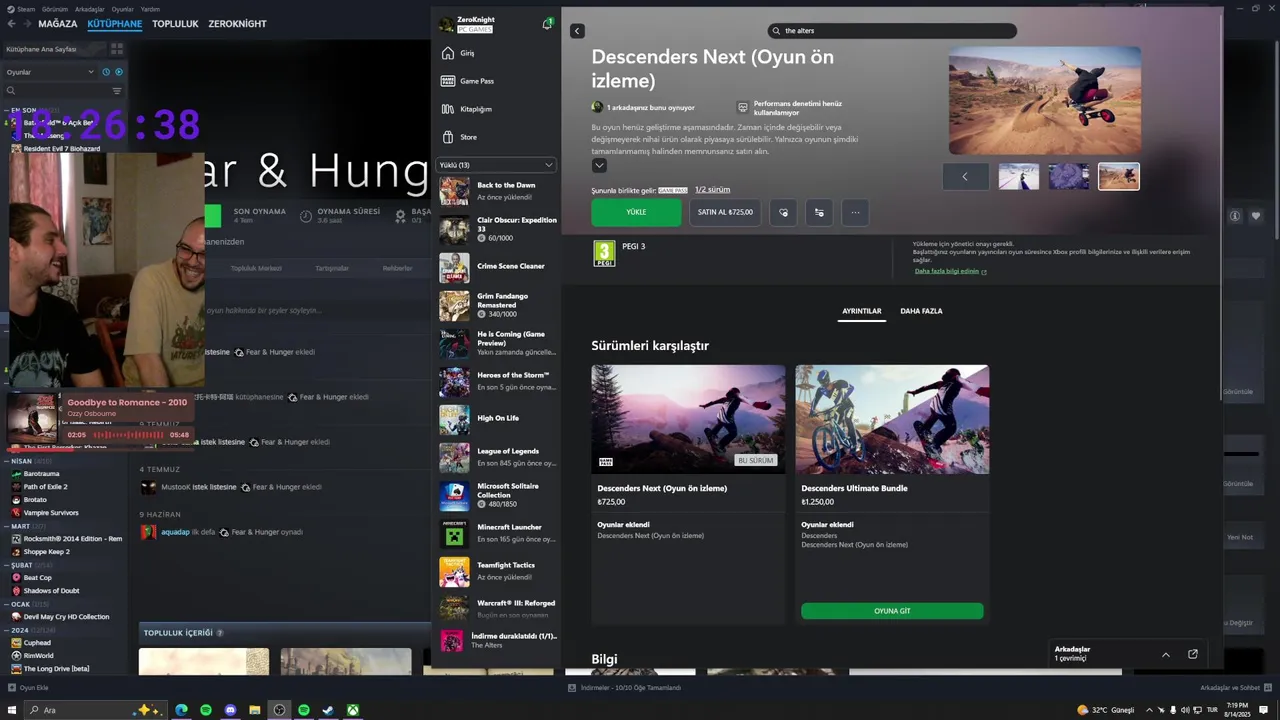Open Steam MAĞAZA tab

(57, 24)
